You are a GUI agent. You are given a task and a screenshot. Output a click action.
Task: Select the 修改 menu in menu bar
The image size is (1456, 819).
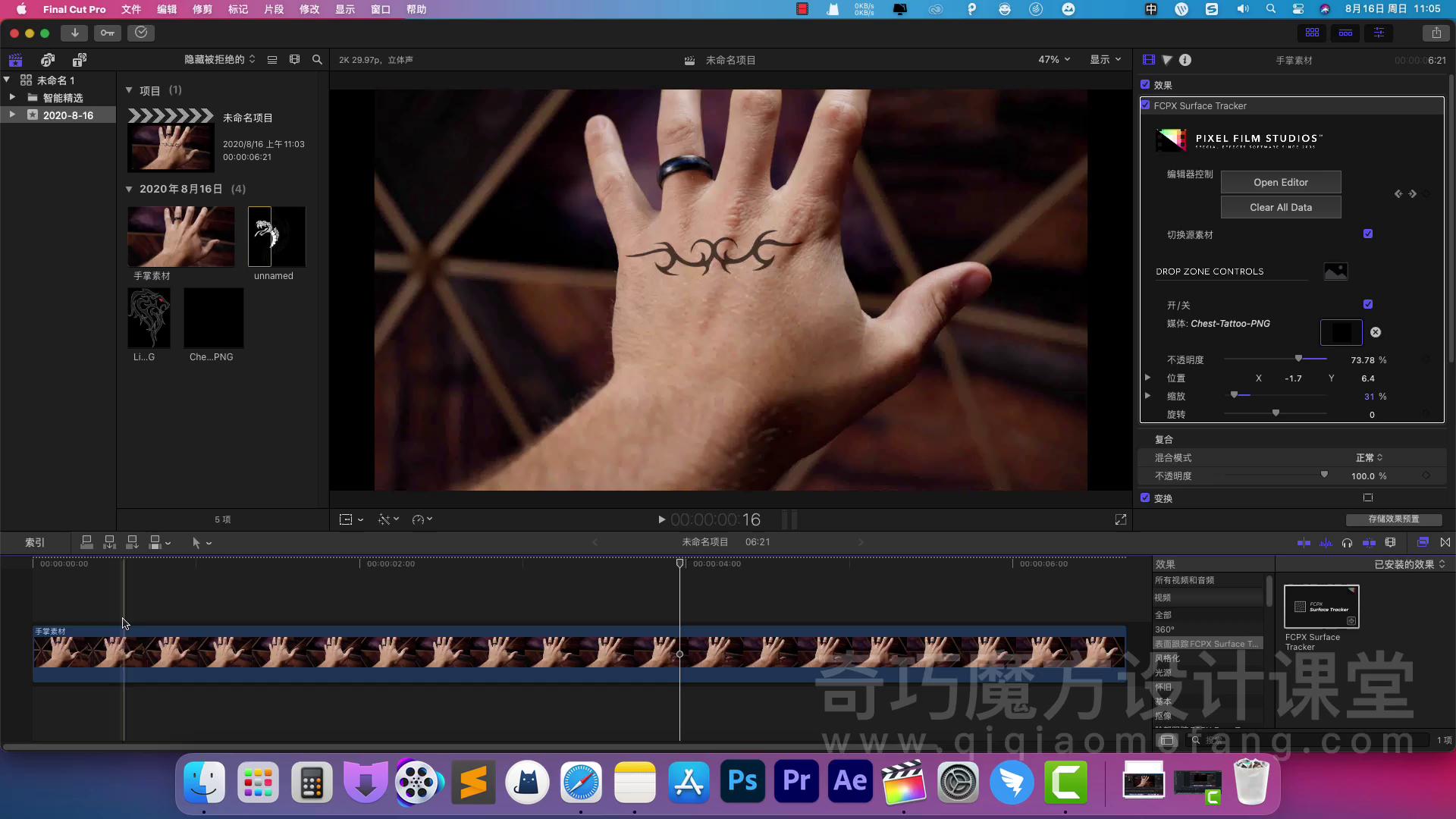click(x=307, y=9)
